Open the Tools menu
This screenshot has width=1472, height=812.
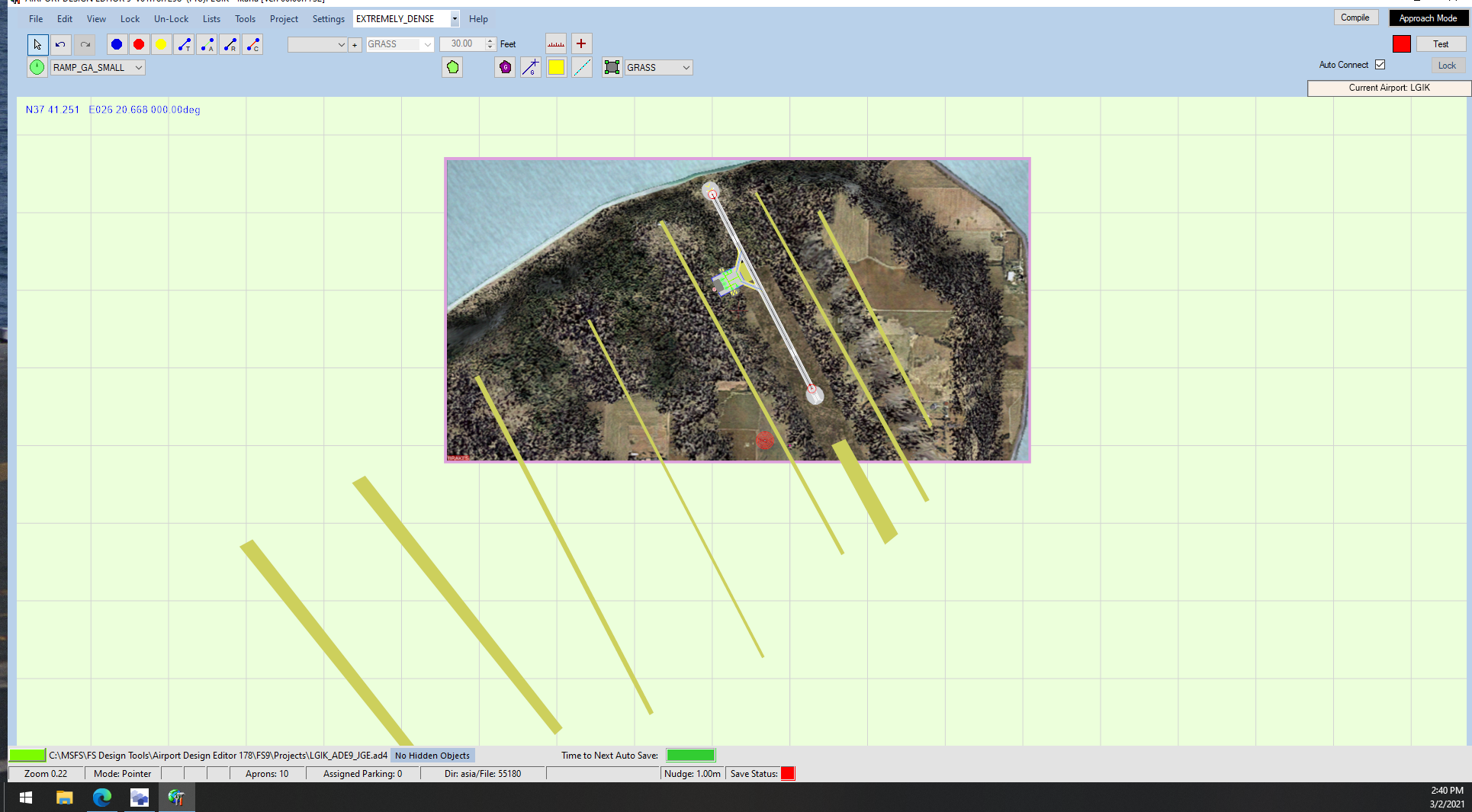tap(245, 19)
